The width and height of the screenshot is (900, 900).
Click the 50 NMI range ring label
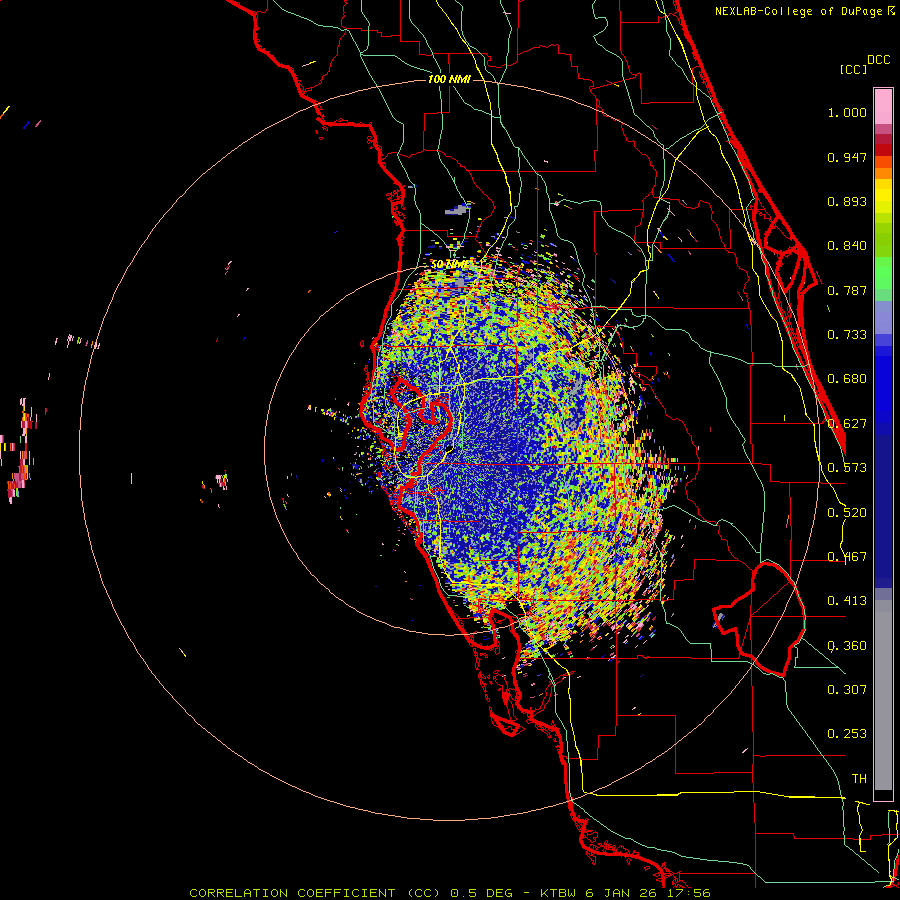pos(449,264)
